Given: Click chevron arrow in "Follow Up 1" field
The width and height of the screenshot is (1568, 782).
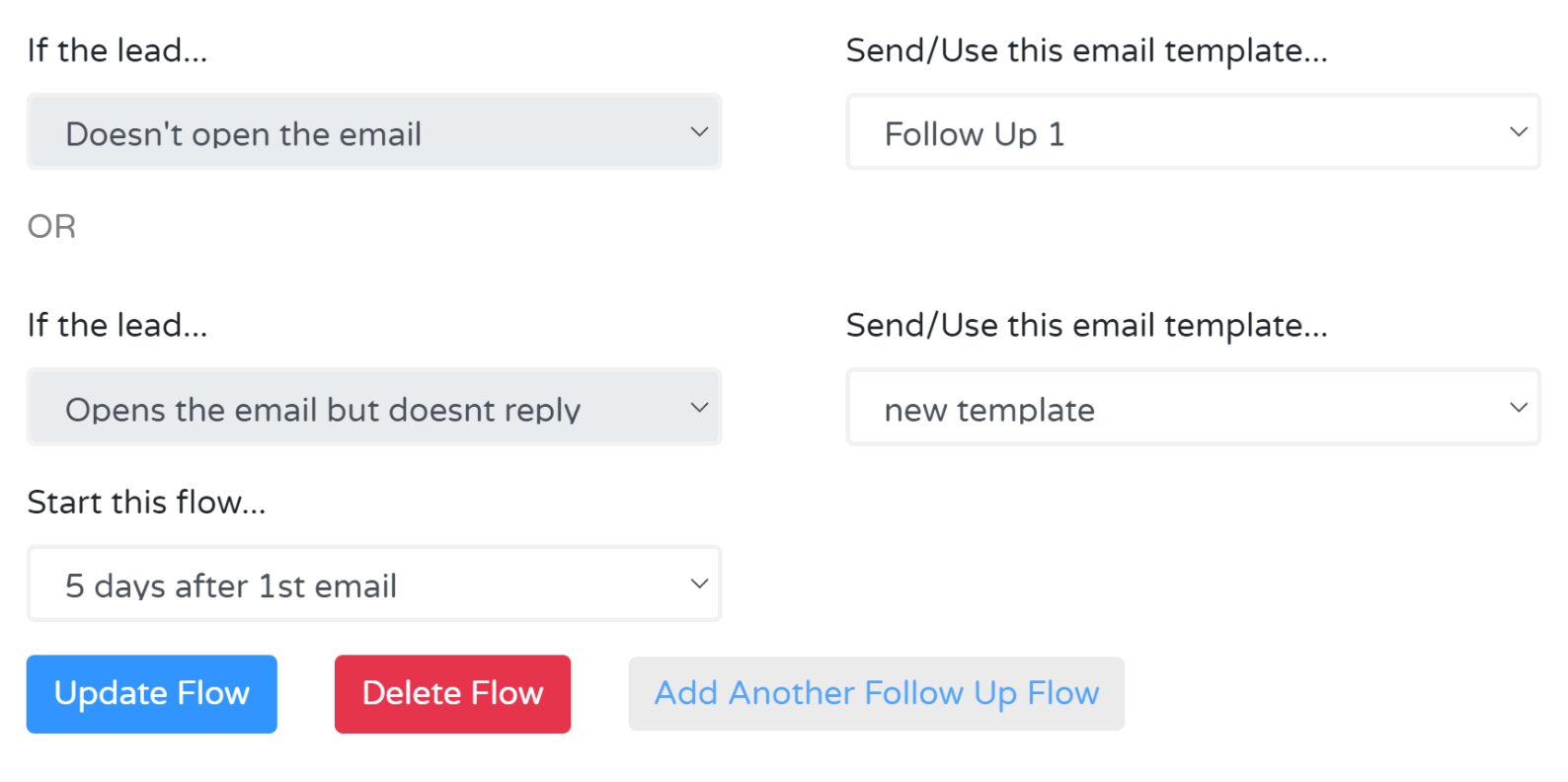Looking at the screenshot, I should click(1519, 132).
